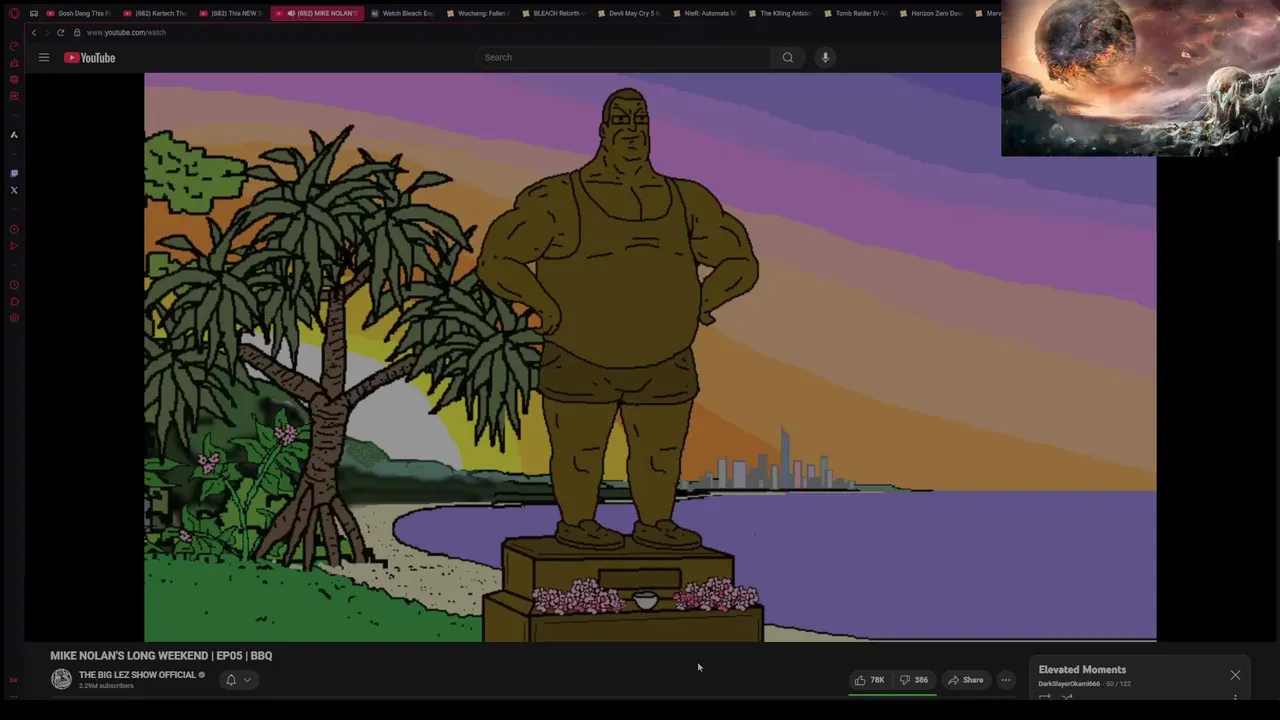The height and width of the screenshot is (720, 1280).
Task: Click the 'MIKE NOLAN'S LONG WEEKEND | EP05 | BBQ' title
Action: [161, 656]
